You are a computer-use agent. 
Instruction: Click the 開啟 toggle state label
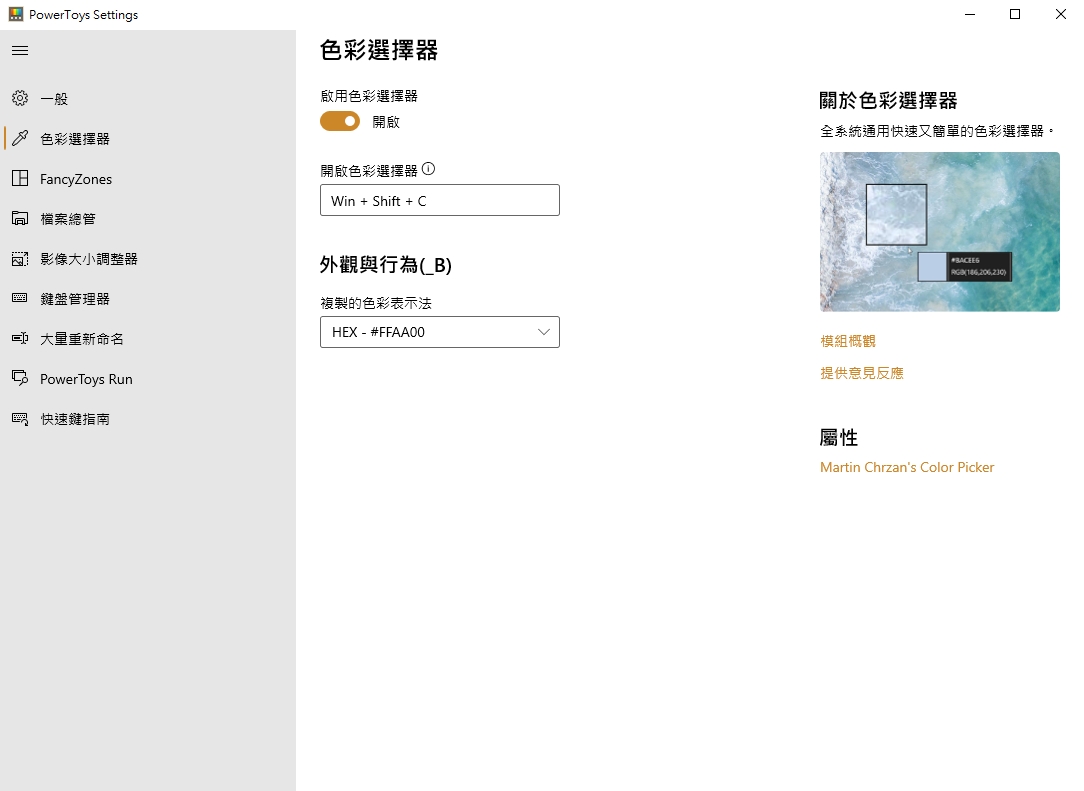(x=386, y=122)
